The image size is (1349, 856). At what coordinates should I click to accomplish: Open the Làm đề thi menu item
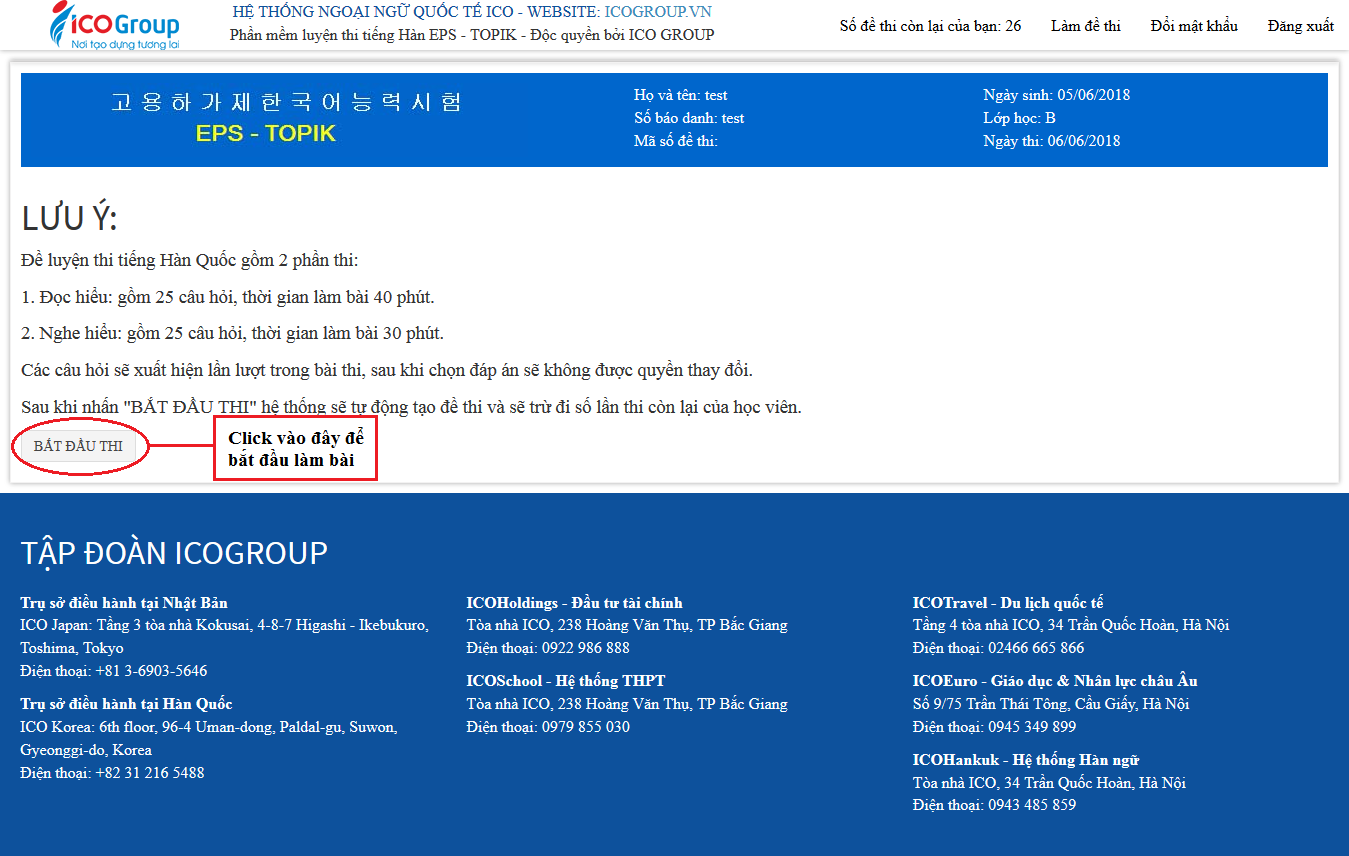pos(1085,26)
